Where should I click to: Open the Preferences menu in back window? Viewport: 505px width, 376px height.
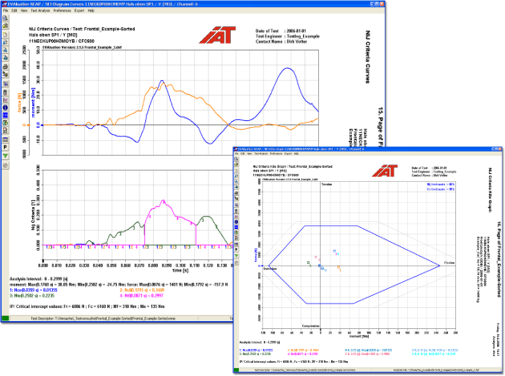point(62,11)
